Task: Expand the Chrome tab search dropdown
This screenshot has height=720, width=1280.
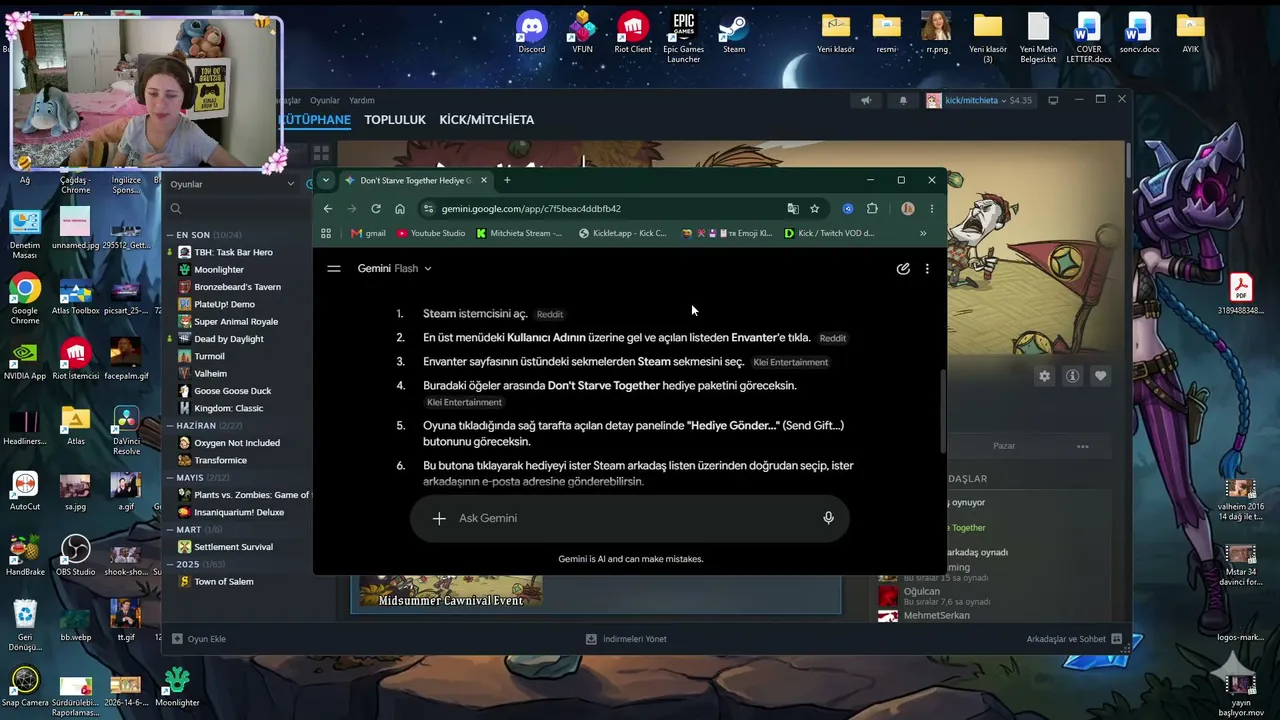Action: tap(325, 181)
